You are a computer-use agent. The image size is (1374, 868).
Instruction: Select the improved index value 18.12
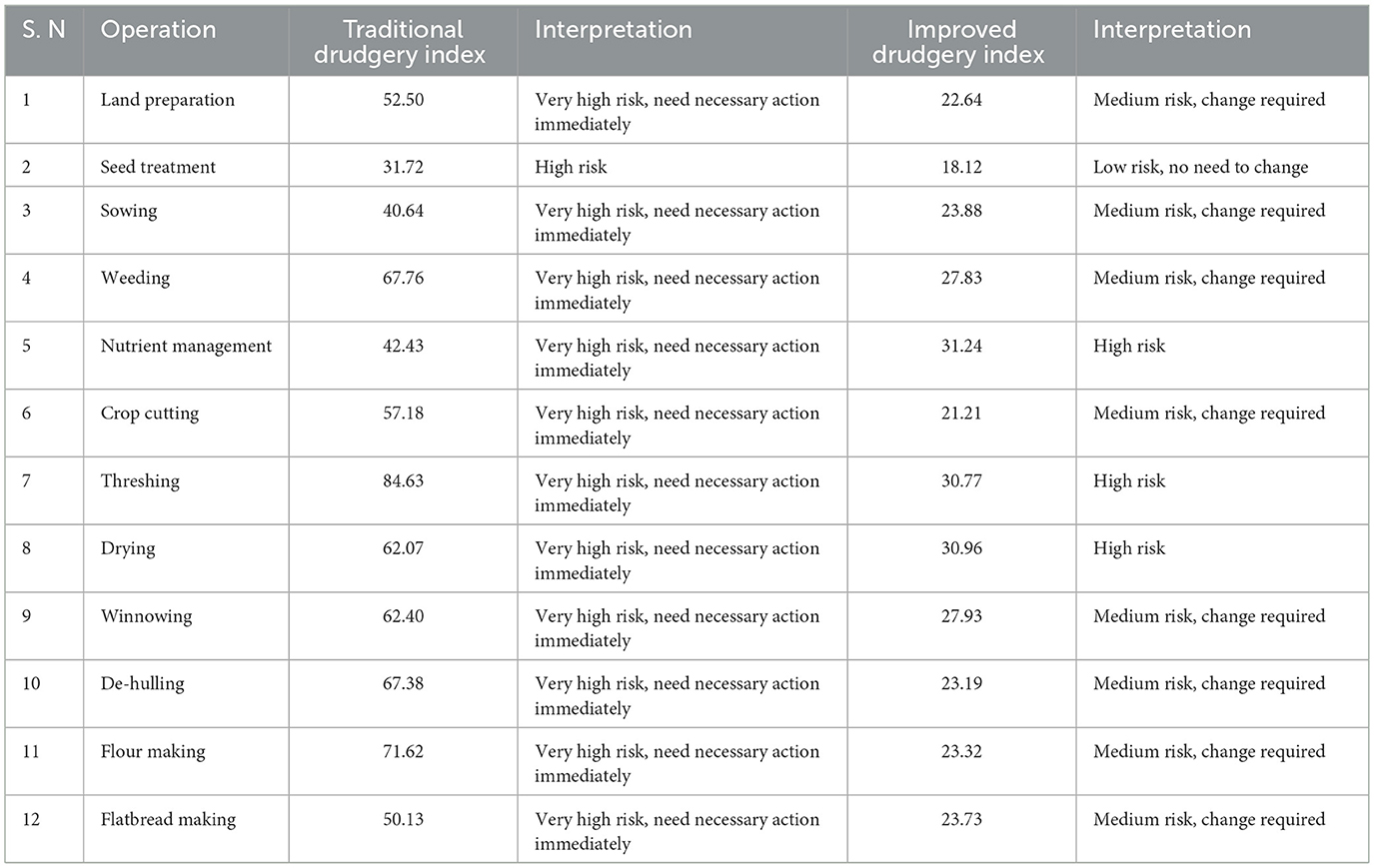(x=961, y=167)
